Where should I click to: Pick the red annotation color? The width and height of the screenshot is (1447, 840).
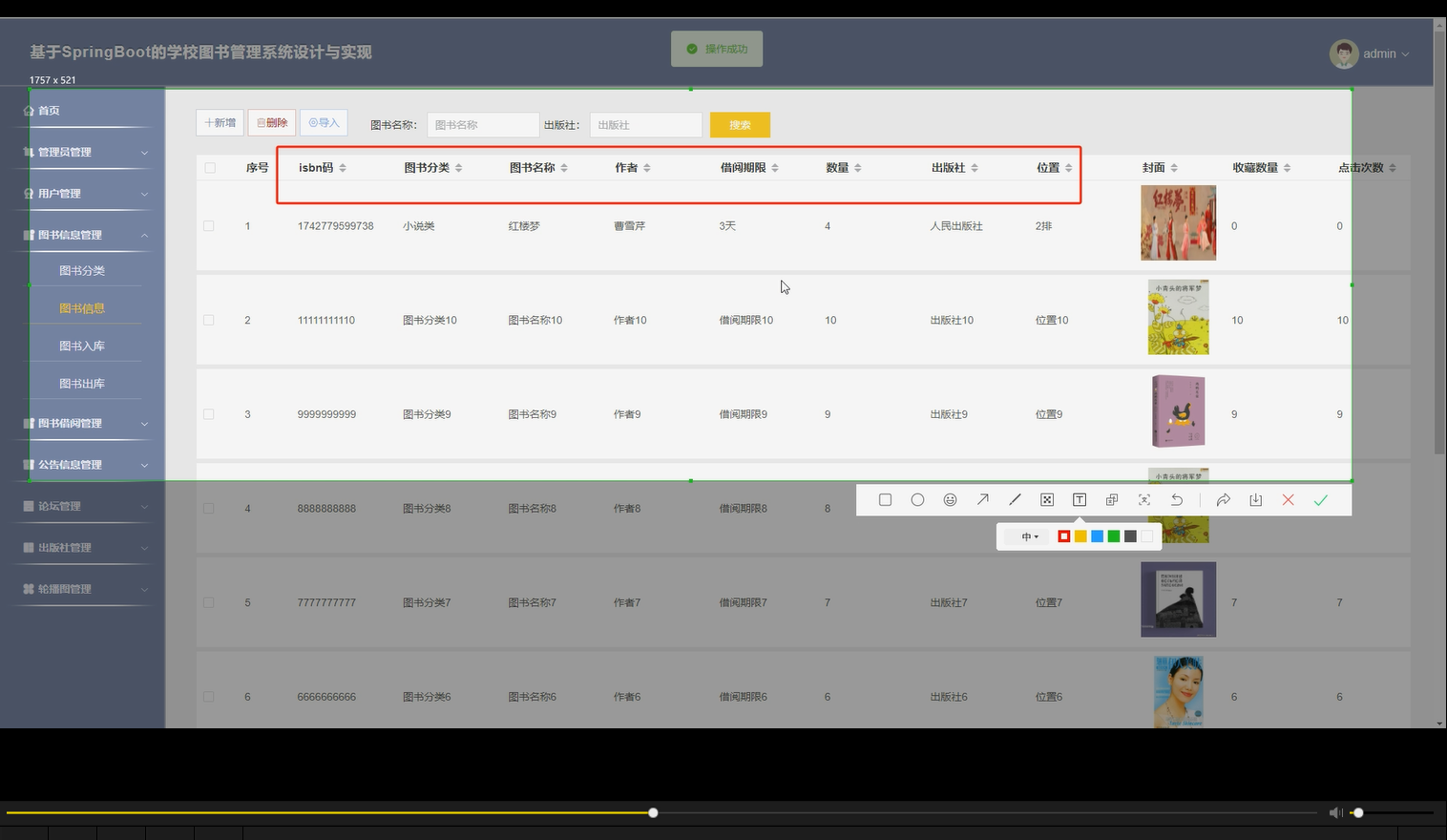[x=1064, y=536]
